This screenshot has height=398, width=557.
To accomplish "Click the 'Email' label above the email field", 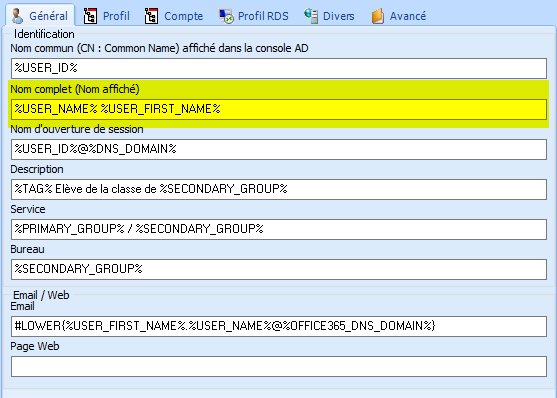I will pos(22,306).
